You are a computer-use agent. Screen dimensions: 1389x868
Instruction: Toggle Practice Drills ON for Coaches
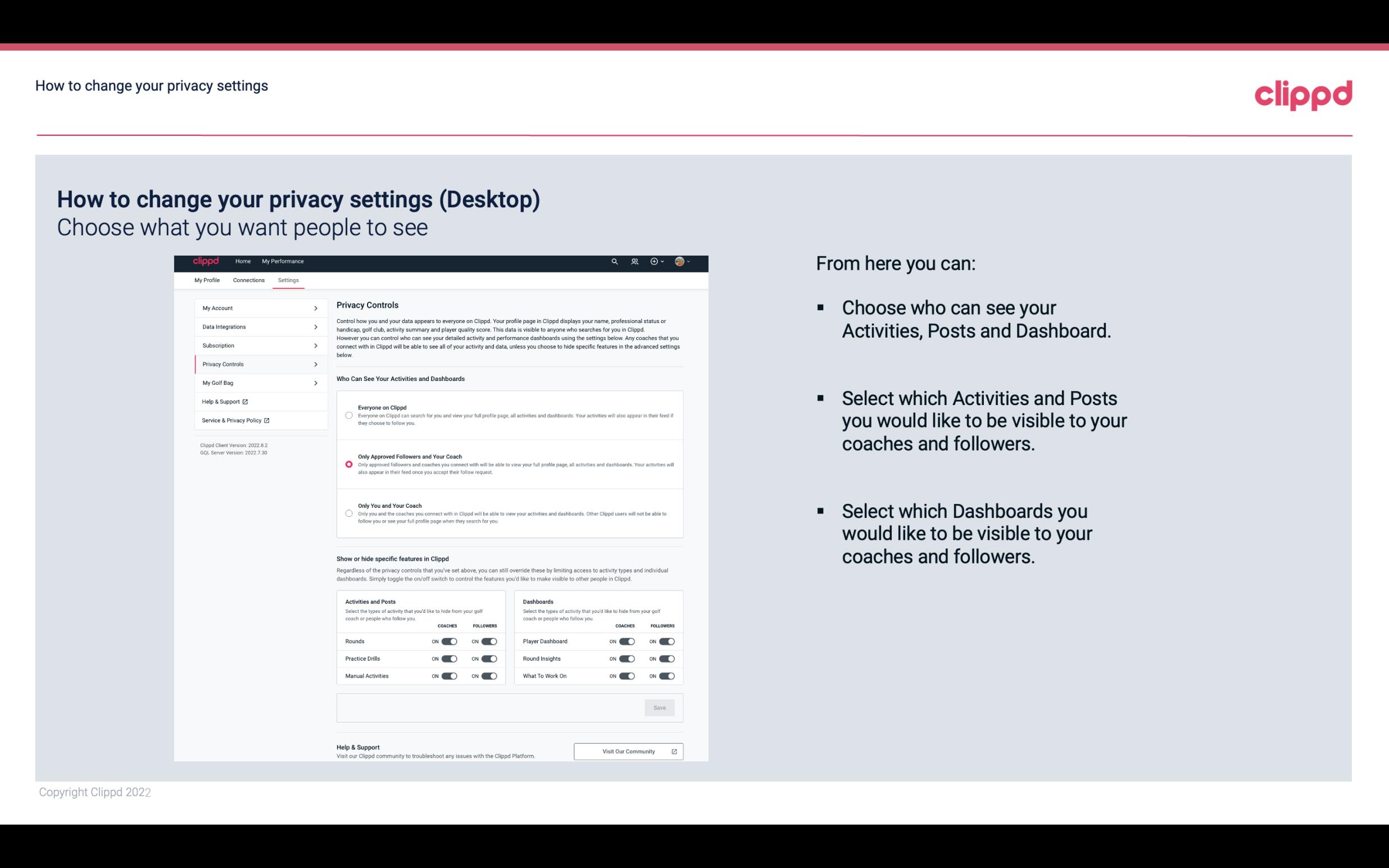click(x=448, y=658)
